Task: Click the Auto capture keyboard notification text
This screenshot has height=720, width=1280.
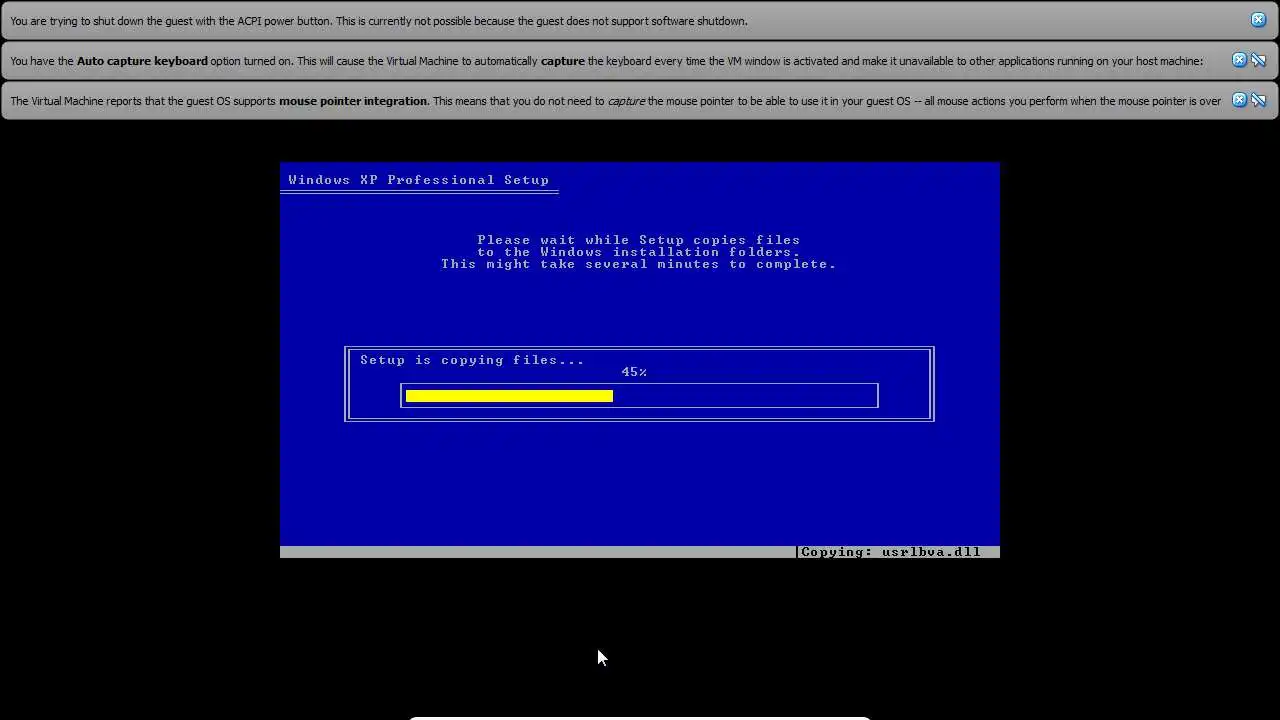Action: pos(606,61)
